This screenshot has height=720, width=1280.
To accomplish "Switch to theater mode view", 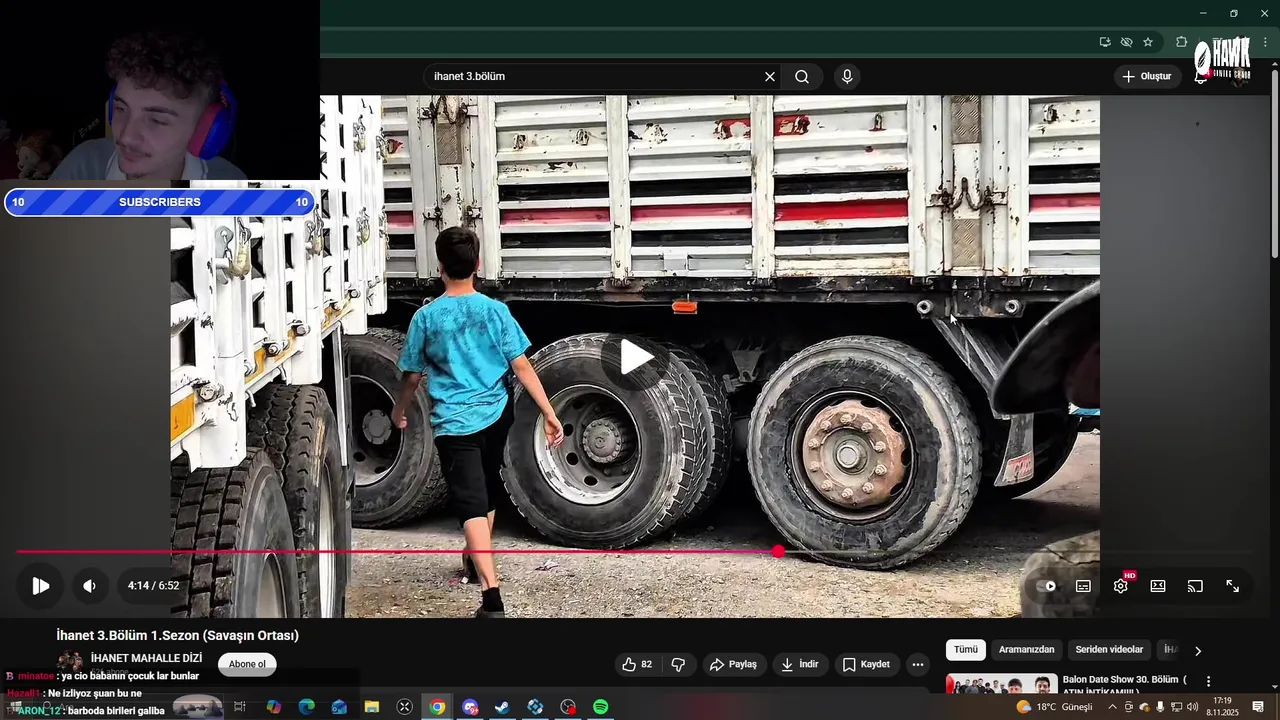I will [1158, 586].
